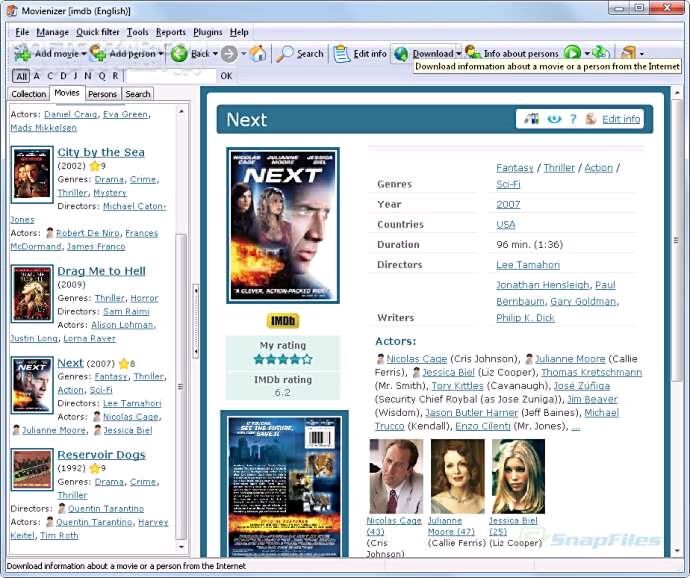The width and height of the screenshot is (690, 578).
Task: Click the movie list vertical scrollbar thumb
Action: pos(180,387)
